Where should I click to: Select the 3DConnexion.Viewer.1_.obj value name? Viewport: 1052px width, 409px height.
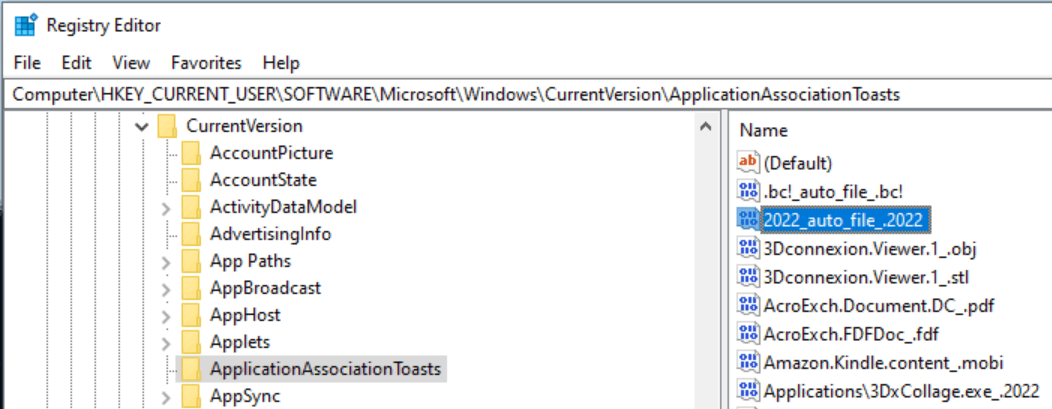pyautogui.click(x=869, y=249)
